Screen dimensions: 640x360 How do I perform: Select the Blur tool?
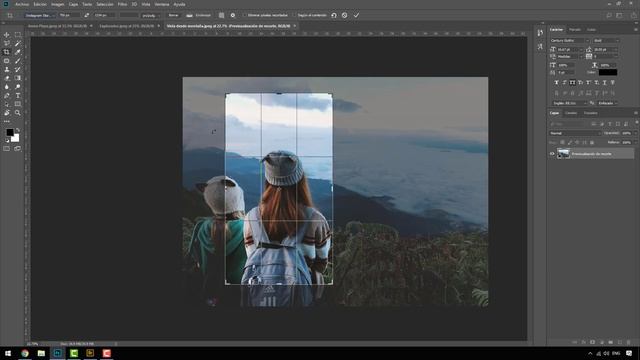[7, 87]
